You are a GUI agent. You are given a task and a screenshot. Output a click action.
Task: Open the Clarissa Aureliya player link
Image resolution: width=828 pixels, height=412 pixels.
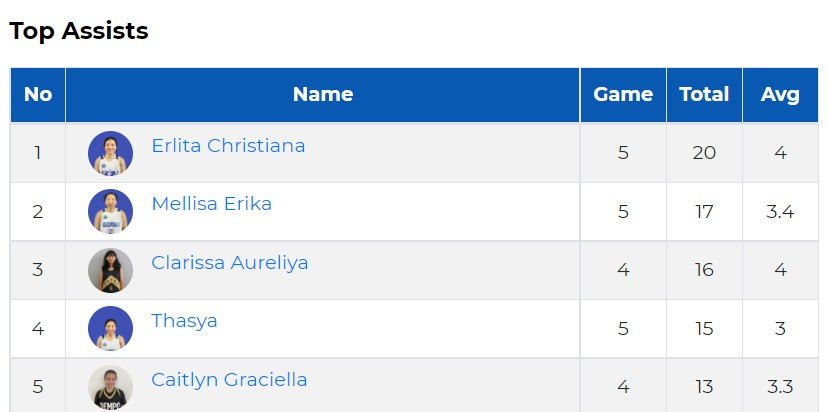pyautogui.click(x=230, y=263)
